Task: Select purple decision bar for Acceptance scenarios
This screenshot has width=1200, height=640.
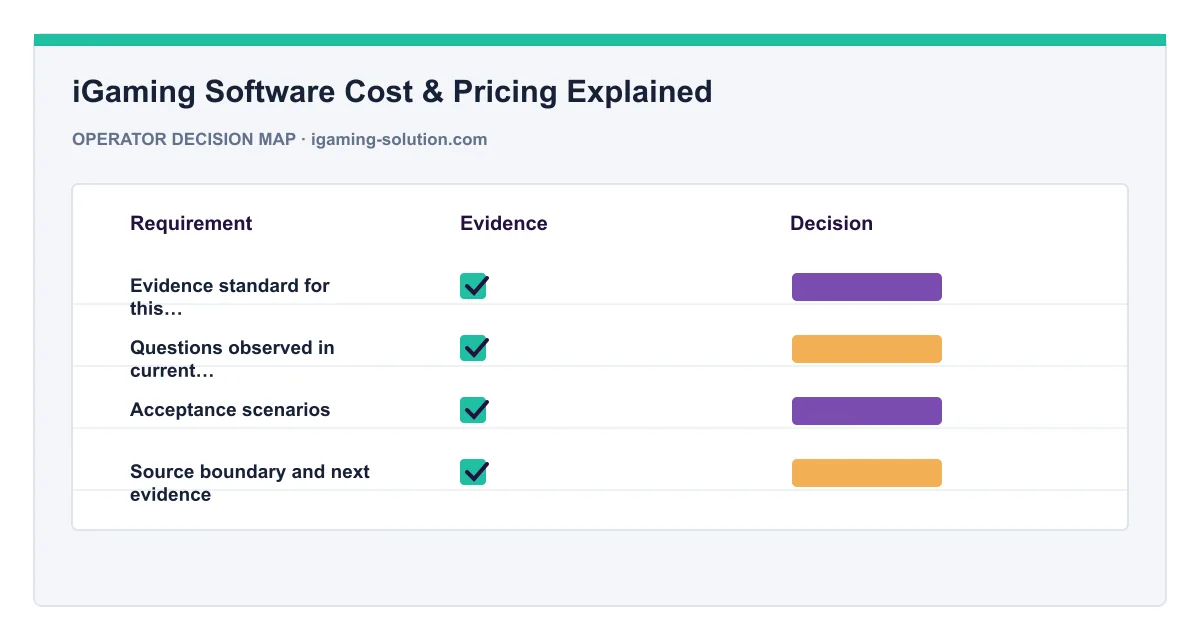Action: pyautogui.click(x=867, y=411)
